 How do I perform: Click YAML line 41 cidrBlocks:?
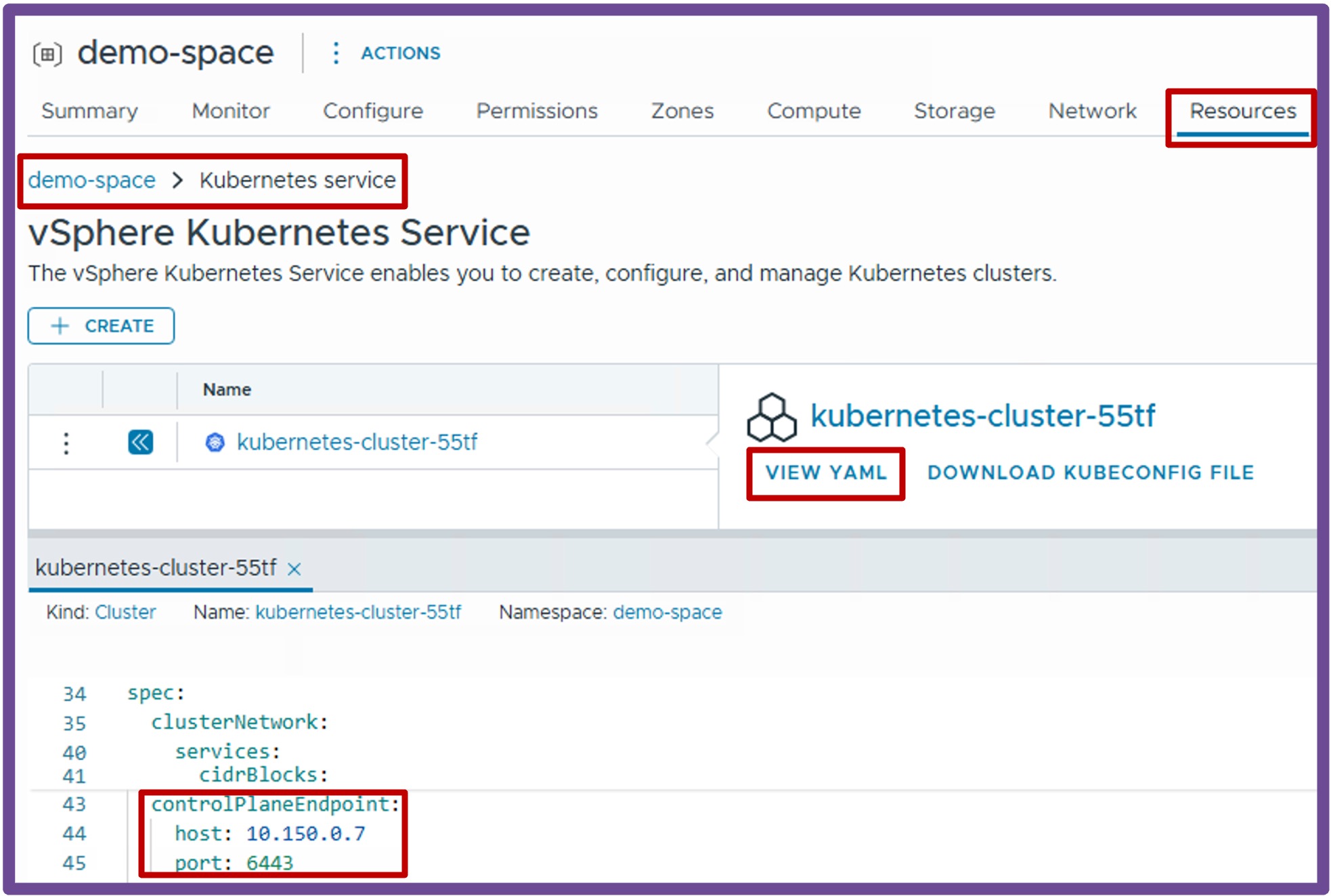click(x=263, y=774)
